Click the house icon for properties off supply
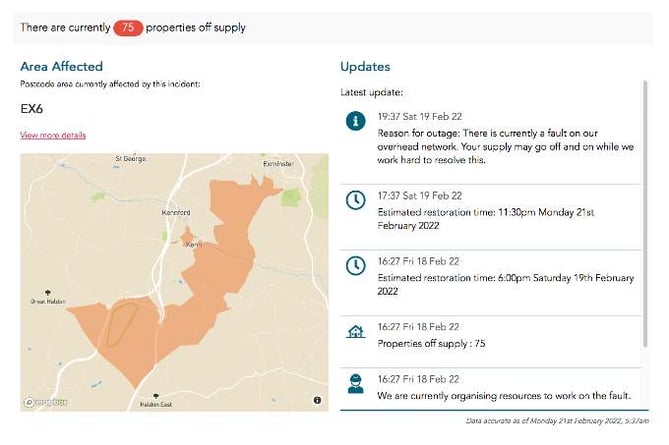Viewport: 669px width, 445px height. pos(355,332)
